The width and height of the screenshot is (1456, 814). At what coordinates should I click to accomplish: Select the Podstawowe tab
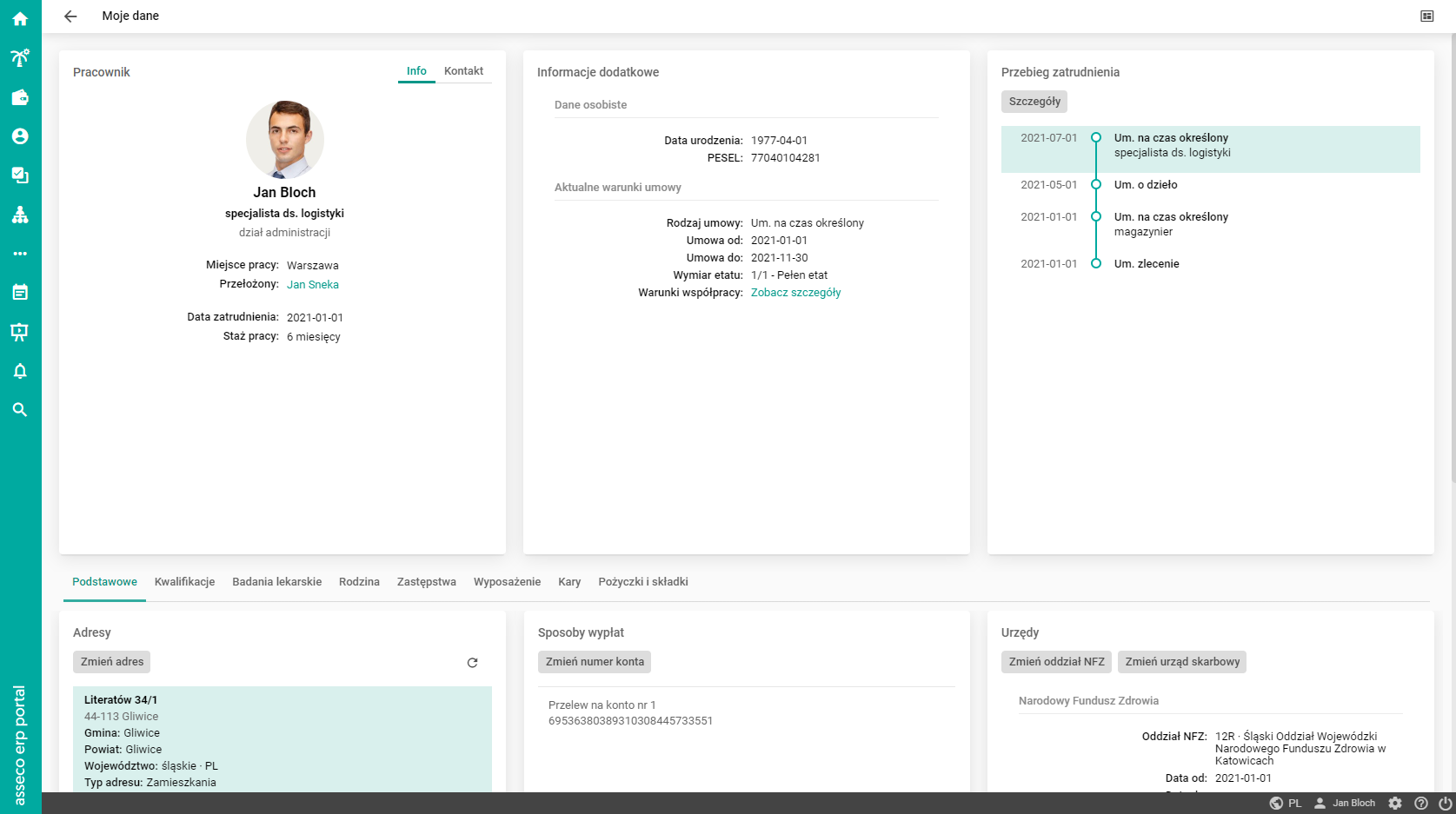[104, 582]
